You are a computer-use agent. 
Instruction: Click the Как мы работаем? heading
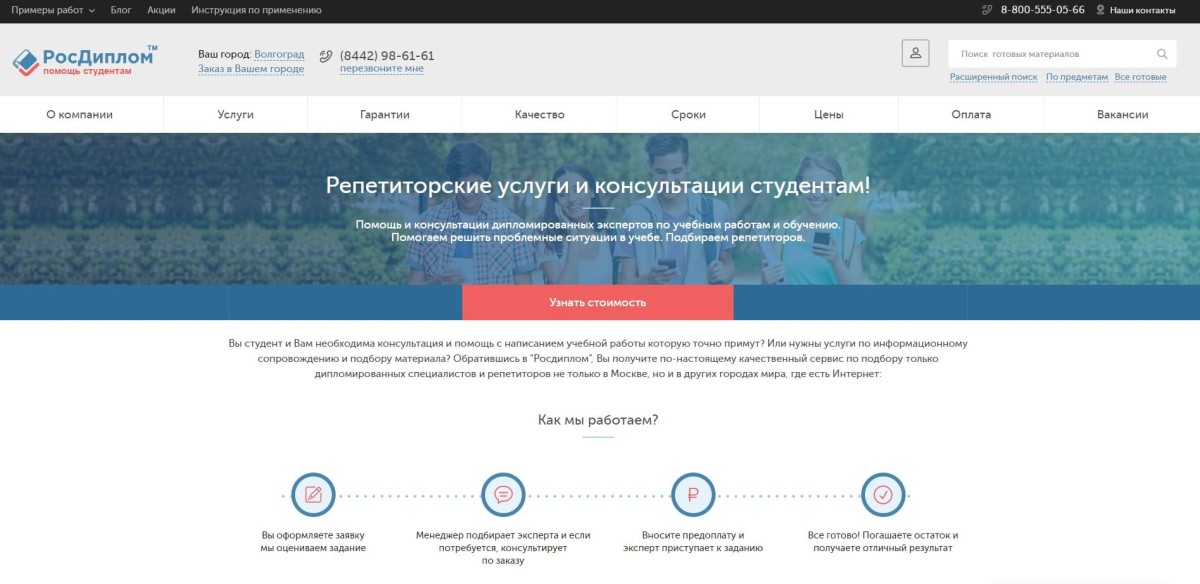coord(598,420)
